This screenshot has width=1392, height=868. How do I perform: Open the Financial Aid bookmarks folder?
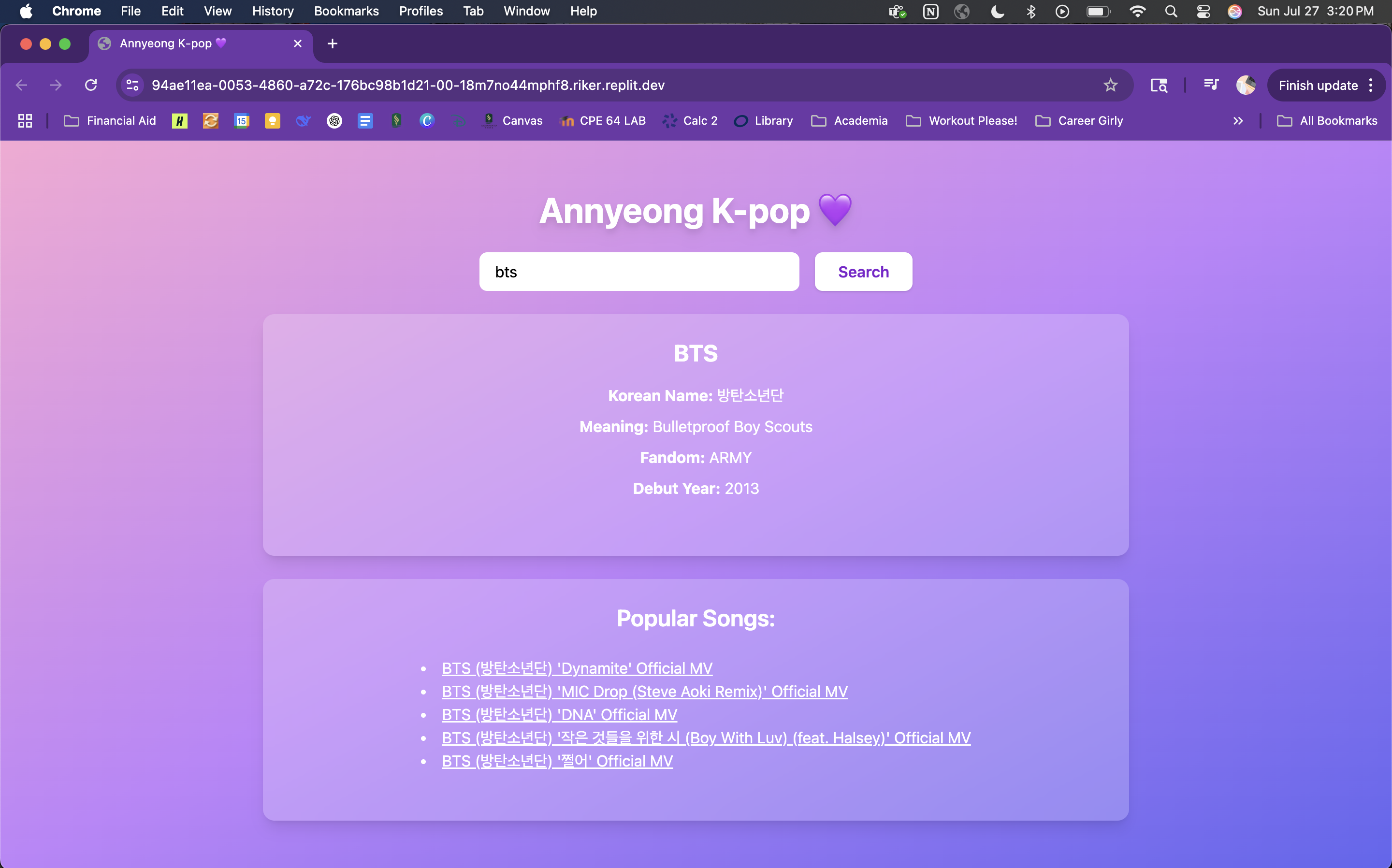pyautogui.click(x=110, y=120)
